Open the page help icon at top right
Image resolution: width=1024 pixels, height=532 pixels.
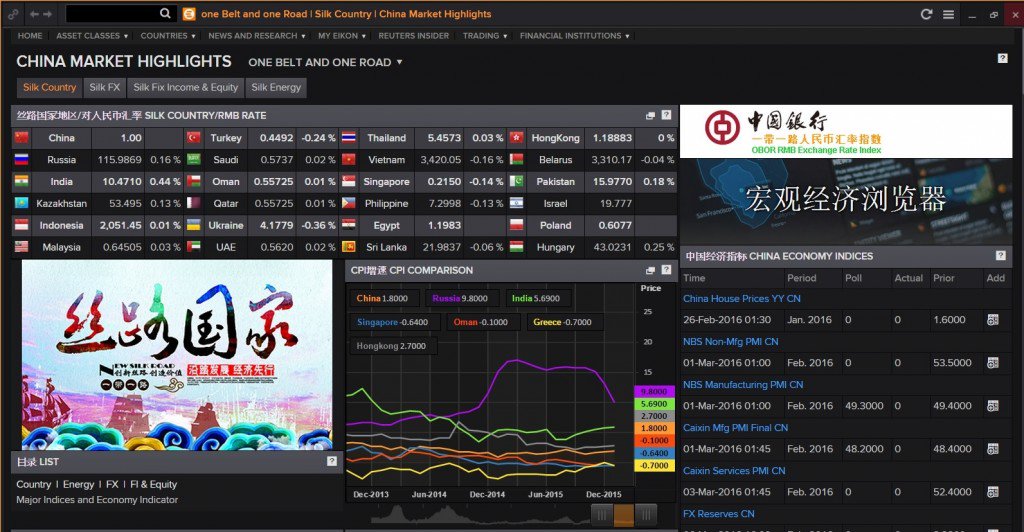[1002, 58]
